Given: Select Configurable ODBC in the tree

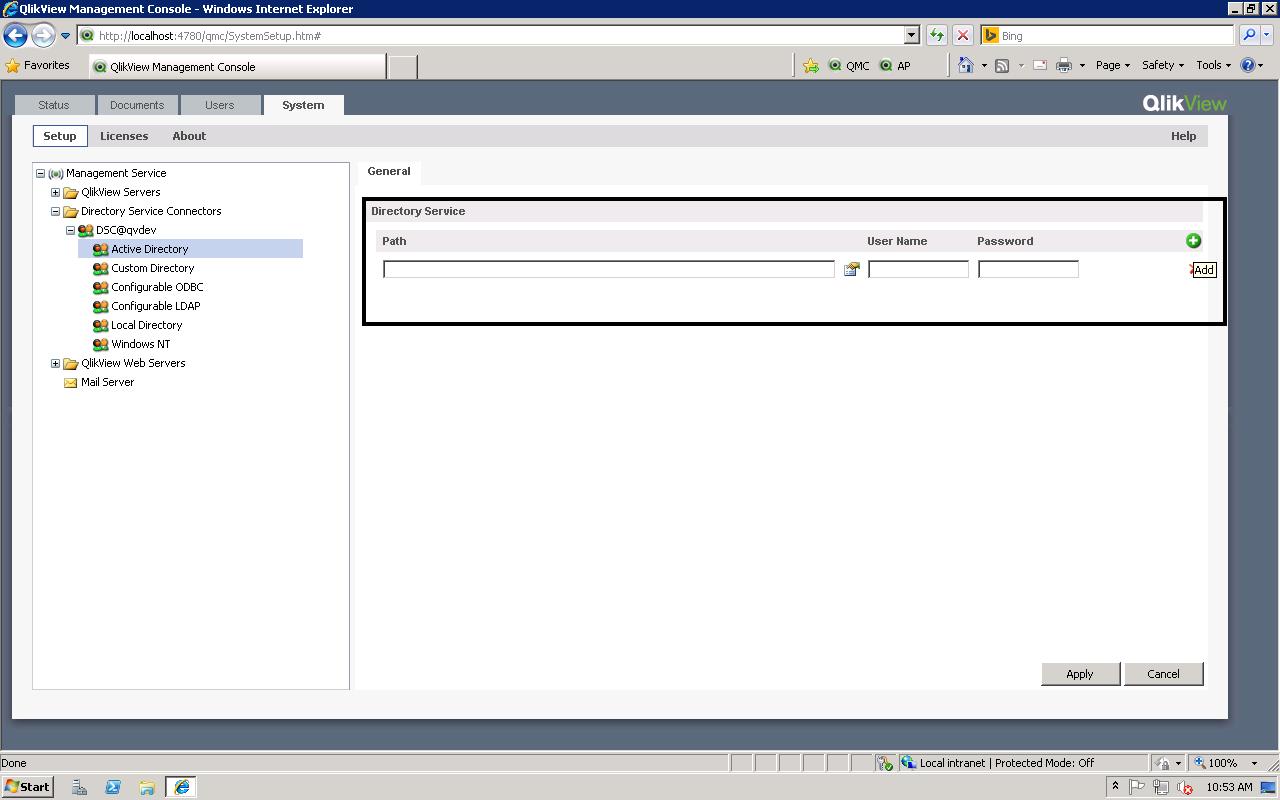Looking at the screenshot, I should pos(157,287).
